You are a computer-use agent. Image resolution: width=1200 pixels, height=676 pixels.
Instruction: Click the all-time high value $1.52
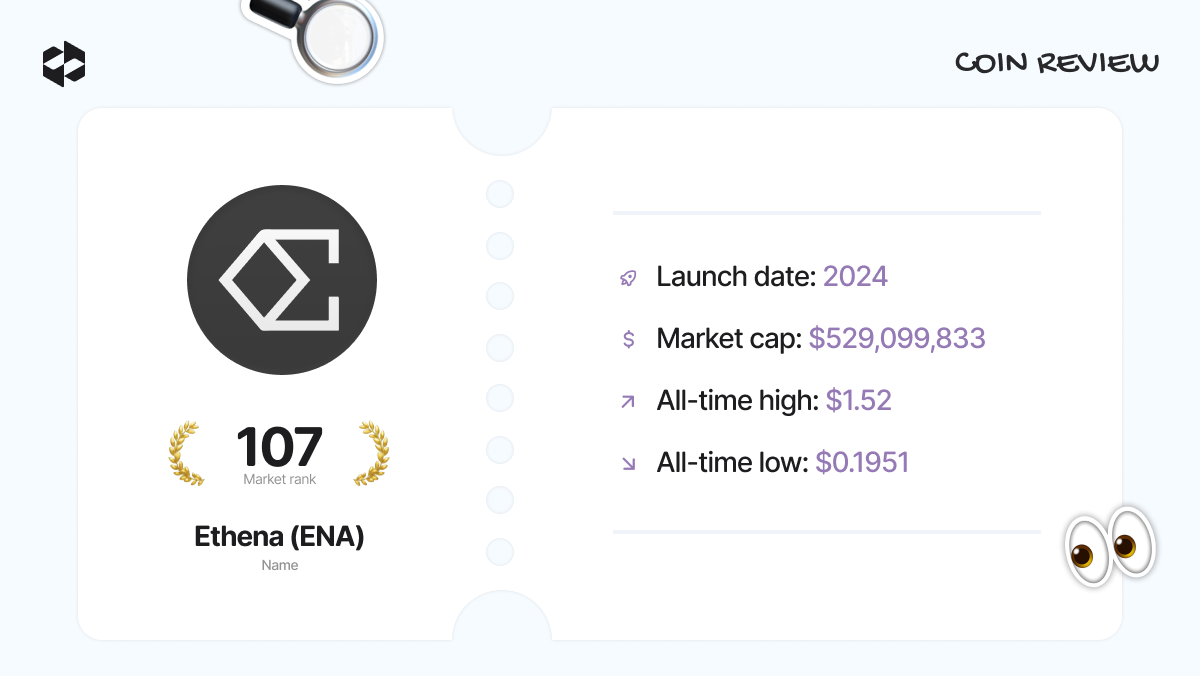858,401
